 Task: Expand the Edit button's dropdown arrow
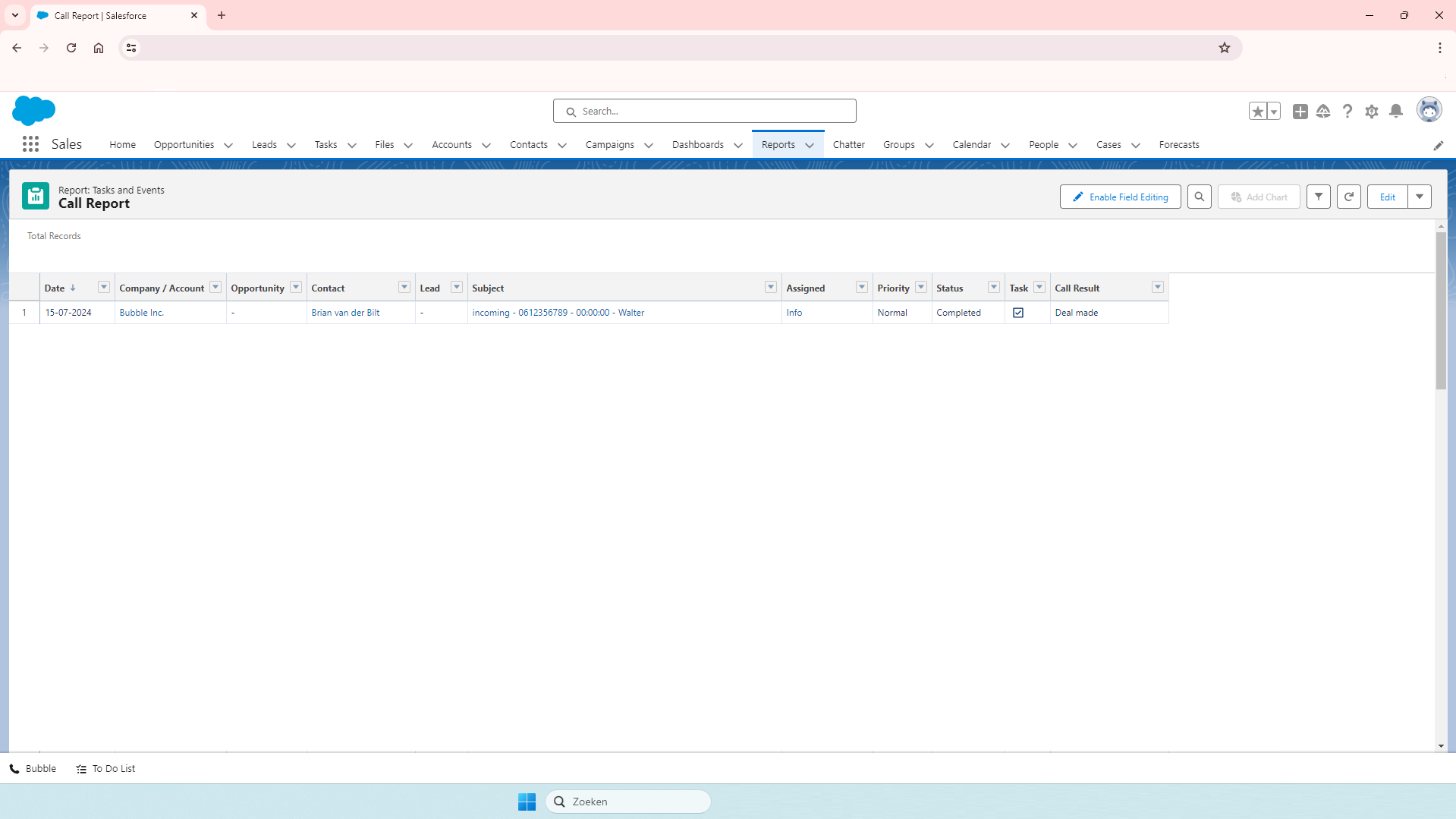pos(1419,197)
